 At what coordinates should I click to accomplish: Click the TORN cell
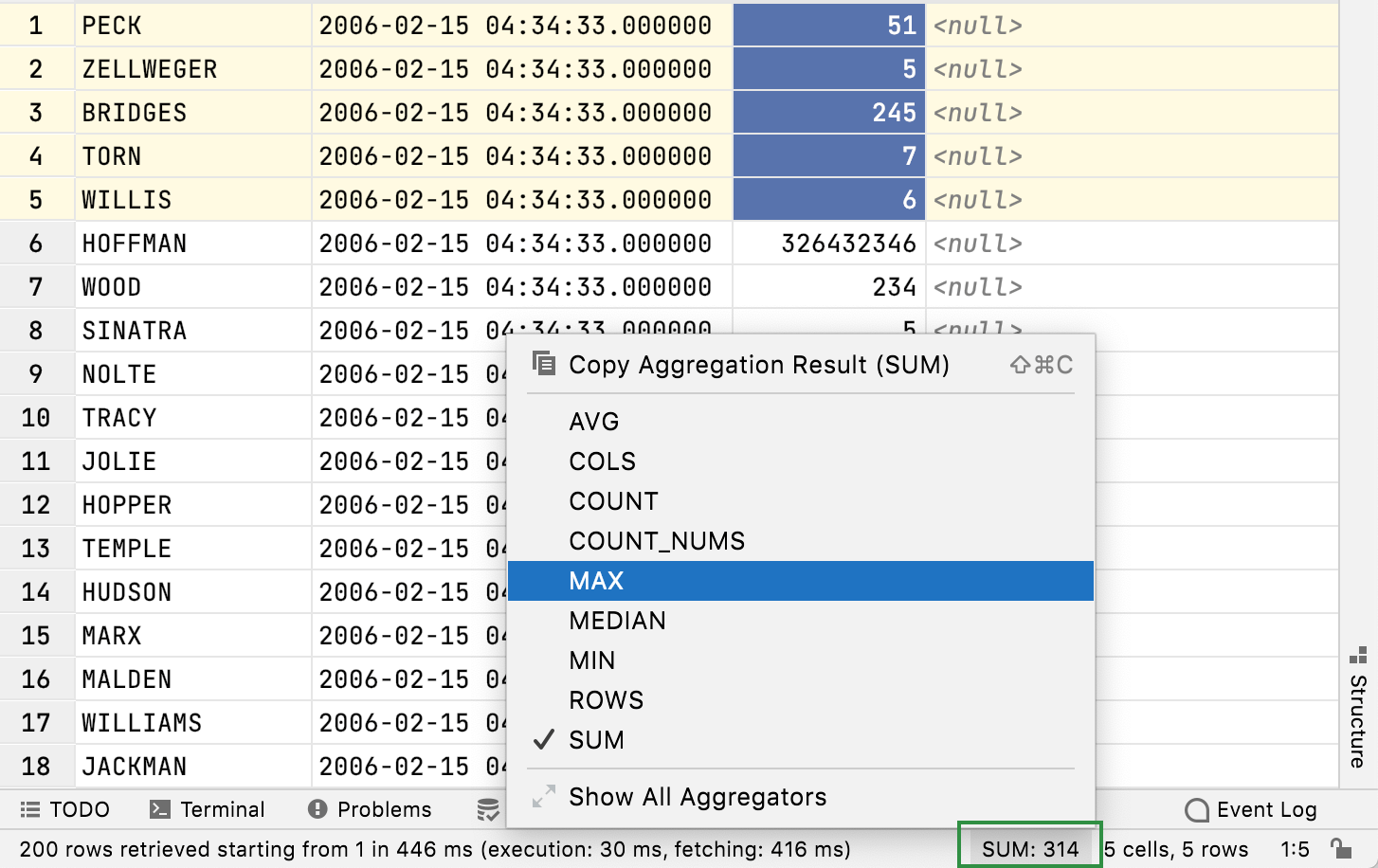(193, 156)
